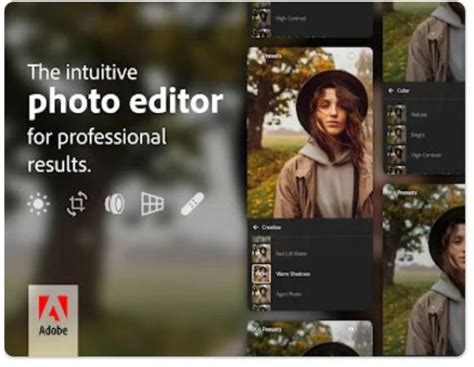Select the perspective grid geometry icon
The height and width of the screenshot is (367, 474).
tap(152, 203)
